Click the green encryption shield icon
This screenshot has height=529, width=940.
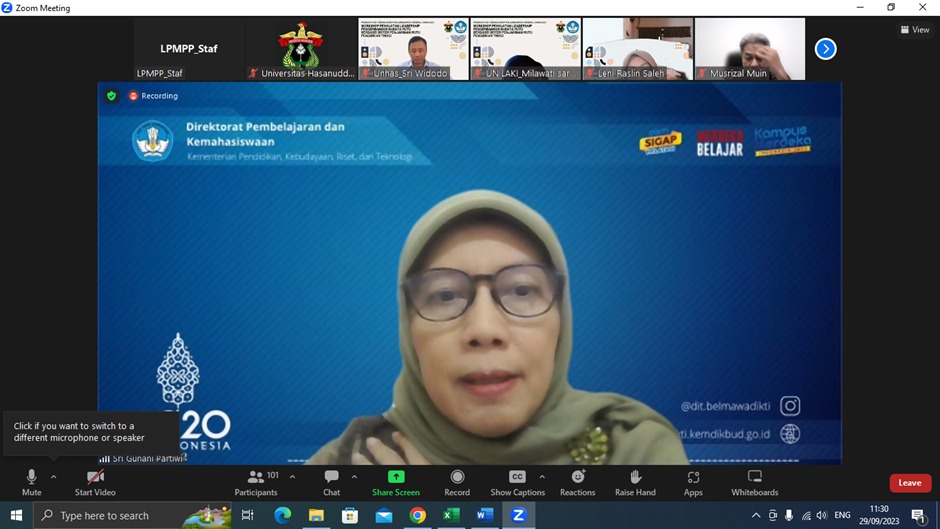click(111, 96)
